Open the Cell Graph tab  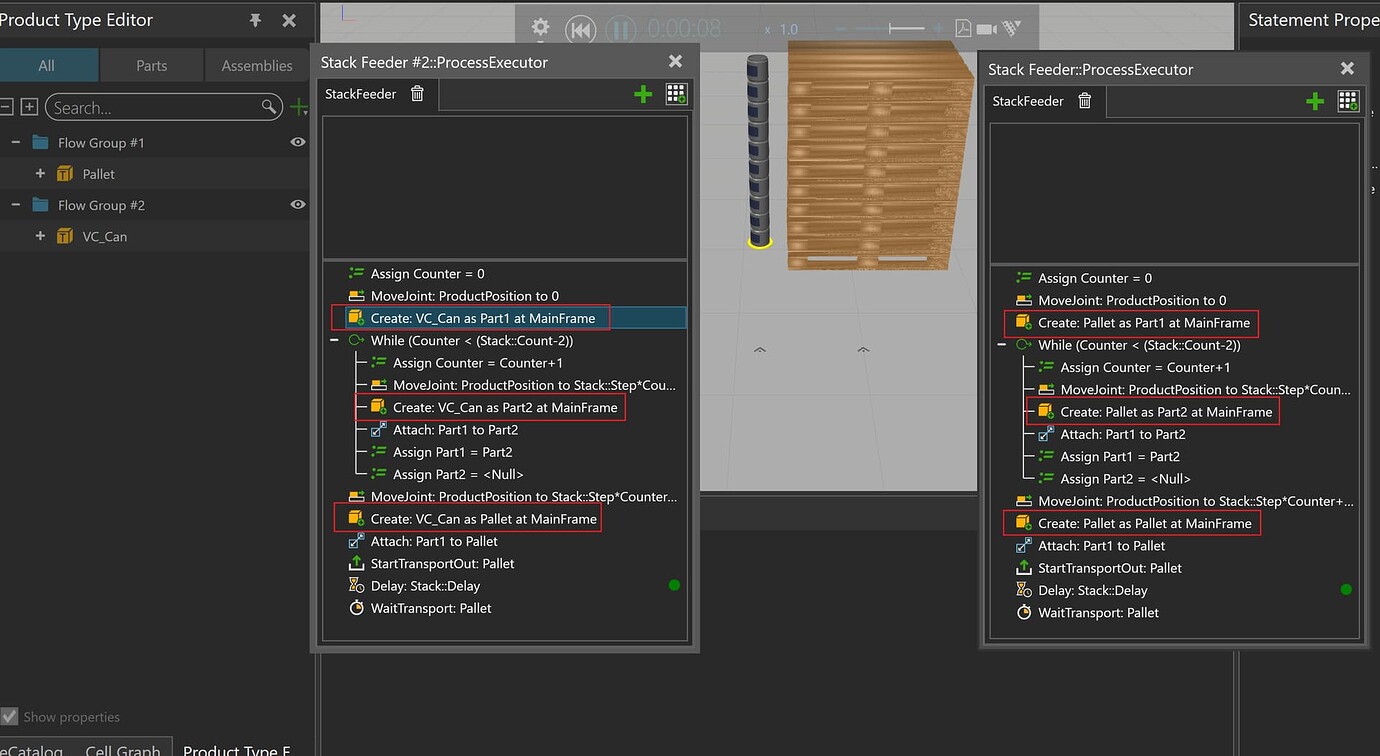[x=123, y=750]
